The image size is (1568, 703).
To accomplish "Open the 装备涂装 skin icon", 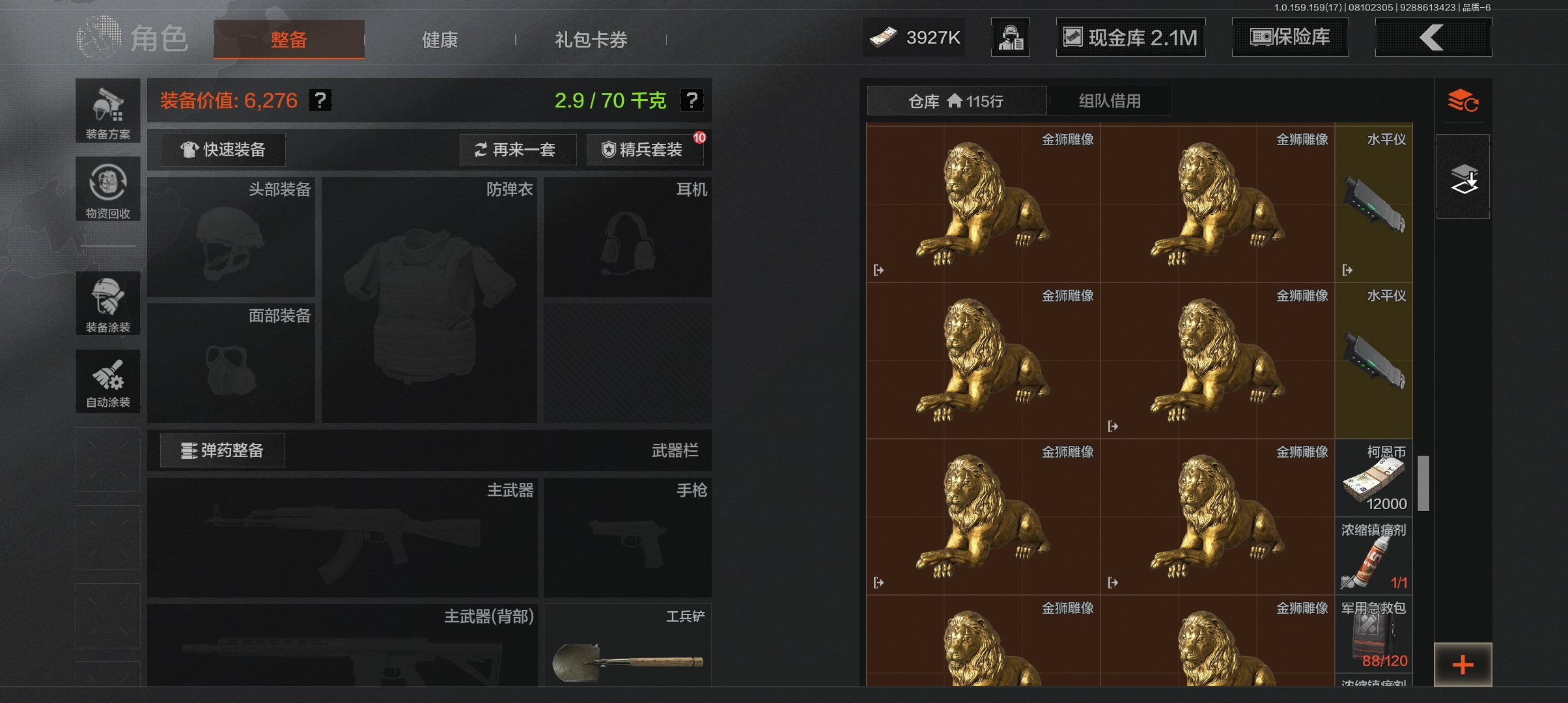I will [108, 303].
